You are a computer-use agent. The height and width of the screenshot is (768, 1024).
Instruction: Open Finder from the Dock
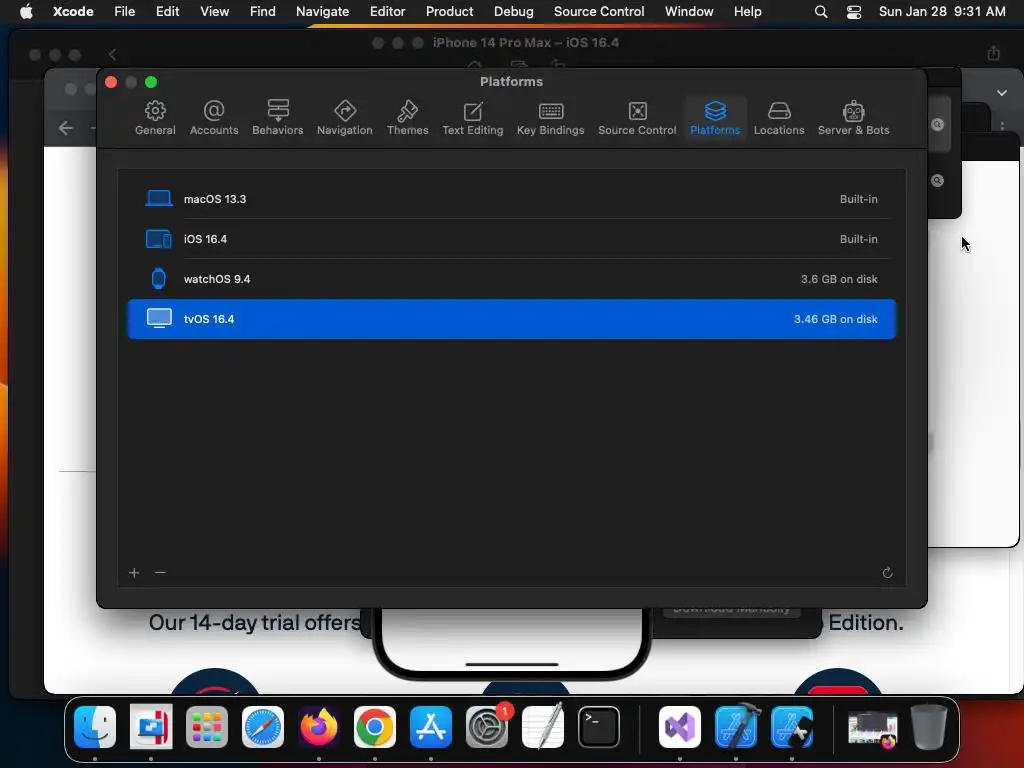[x=95, y=727]
